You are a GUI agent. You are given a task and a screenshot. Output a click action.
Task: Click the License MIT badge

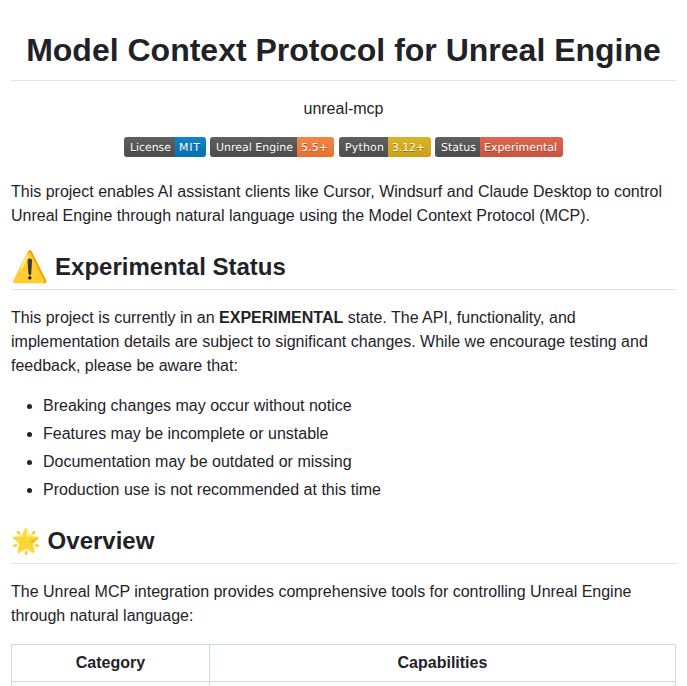165,147
